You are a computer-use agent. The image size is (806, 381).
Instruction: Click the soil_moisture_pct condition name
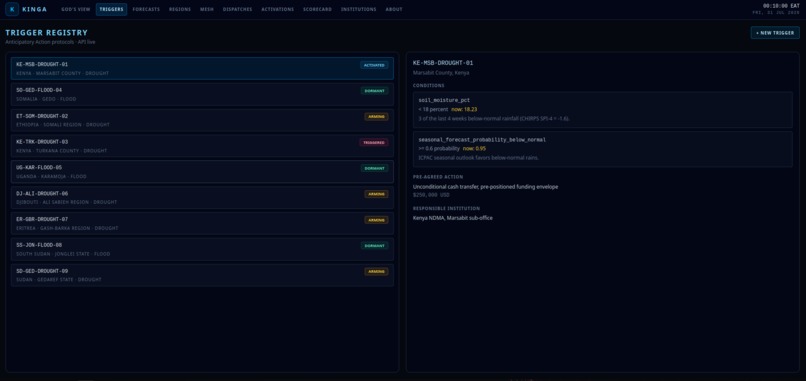click(444, 100)
